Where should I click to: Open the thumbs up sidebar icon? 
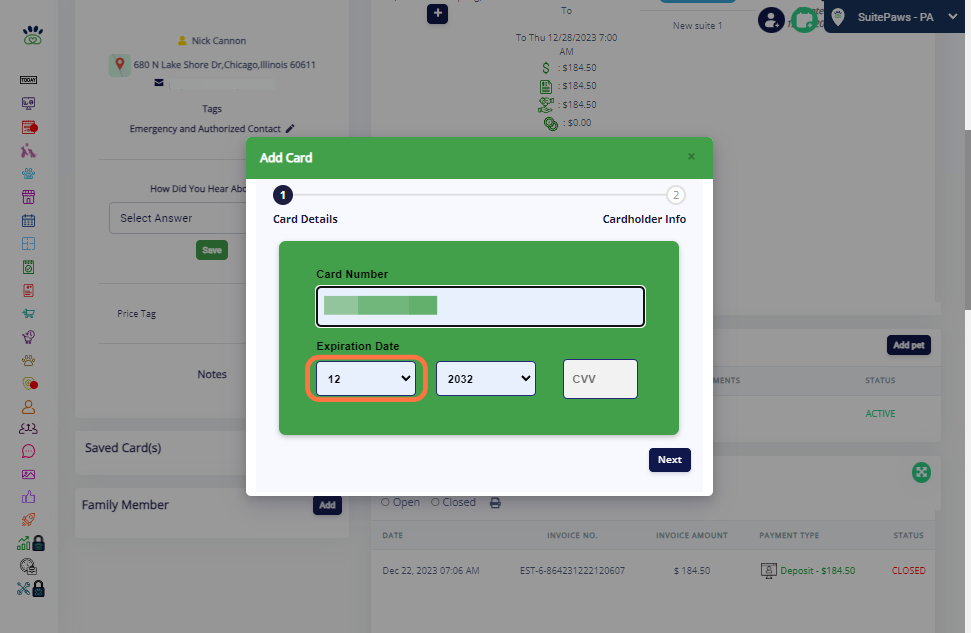tap(28, 497)
